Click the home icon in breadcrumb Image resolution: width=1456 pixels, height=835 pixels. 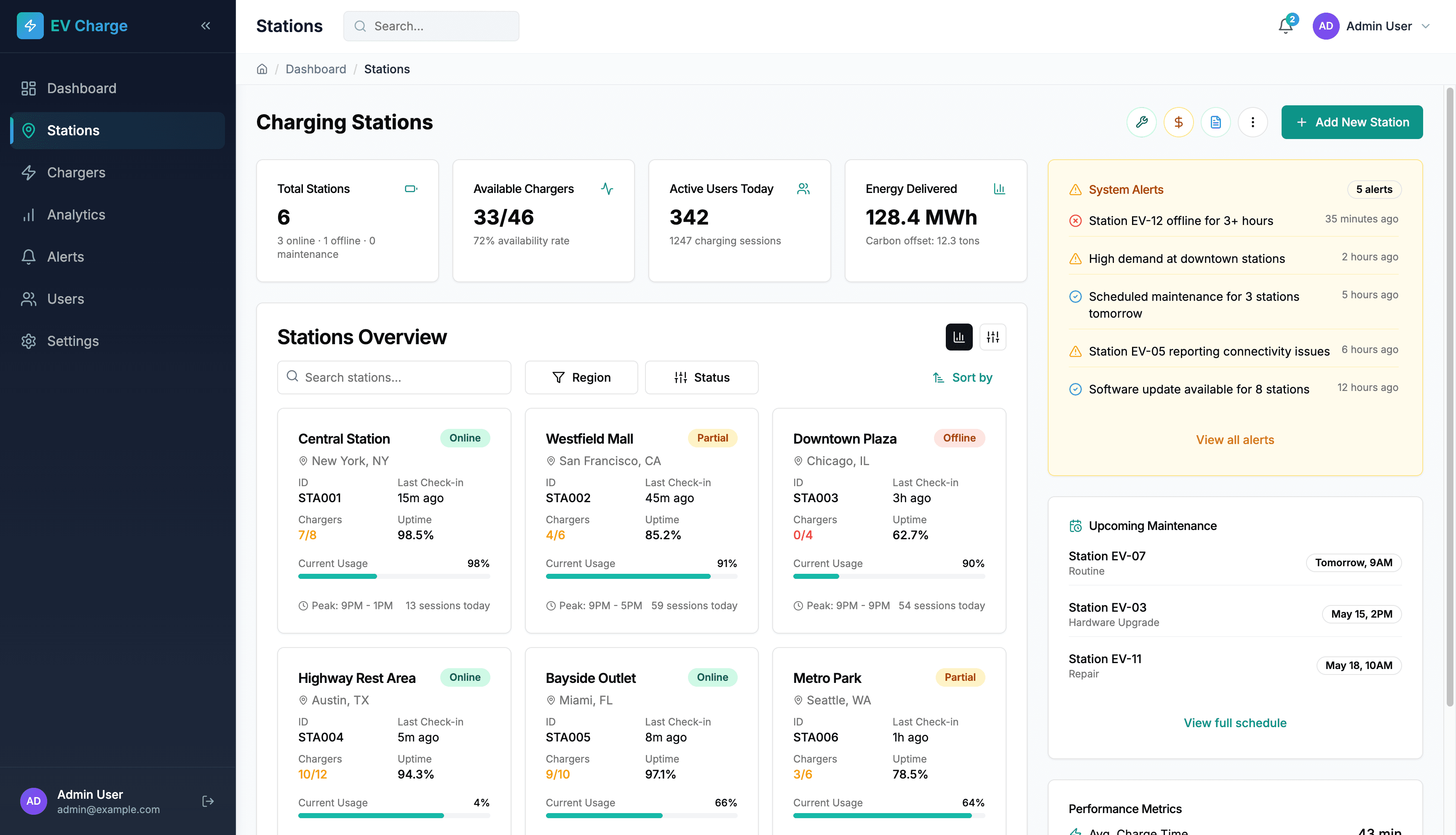pyautogui.click(x=262, y=70)
